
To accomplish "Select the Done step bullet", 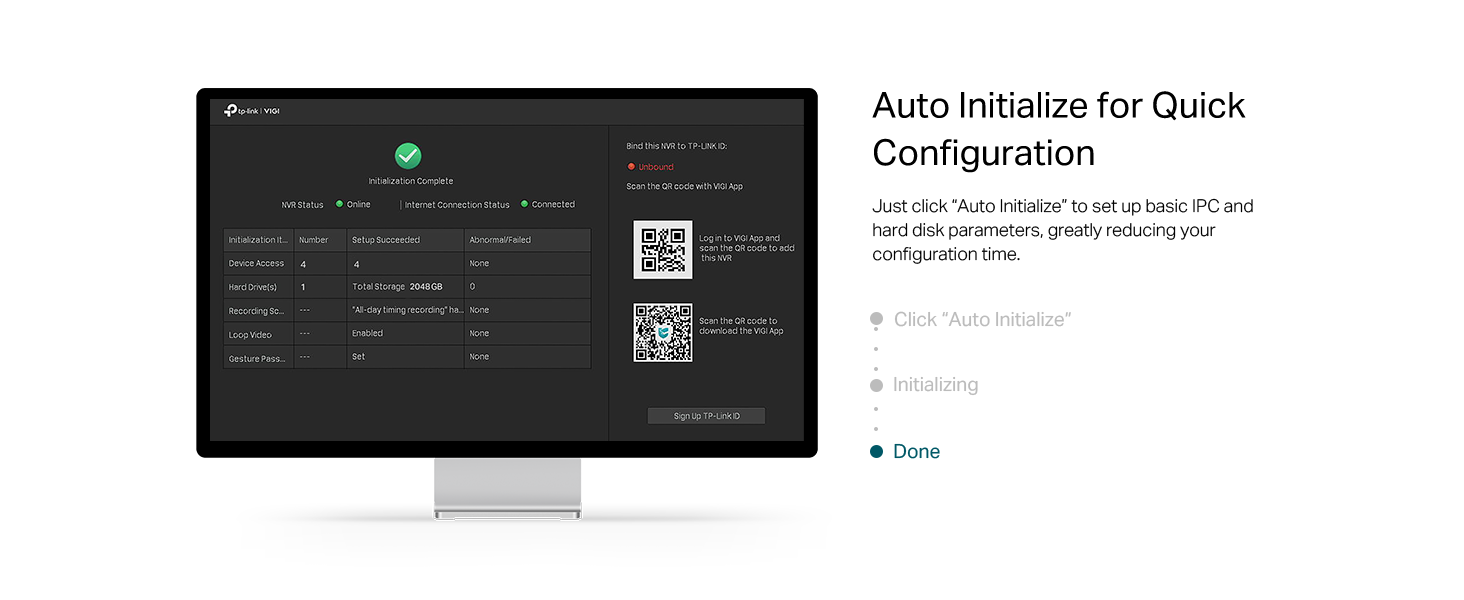I will point(876,452).
